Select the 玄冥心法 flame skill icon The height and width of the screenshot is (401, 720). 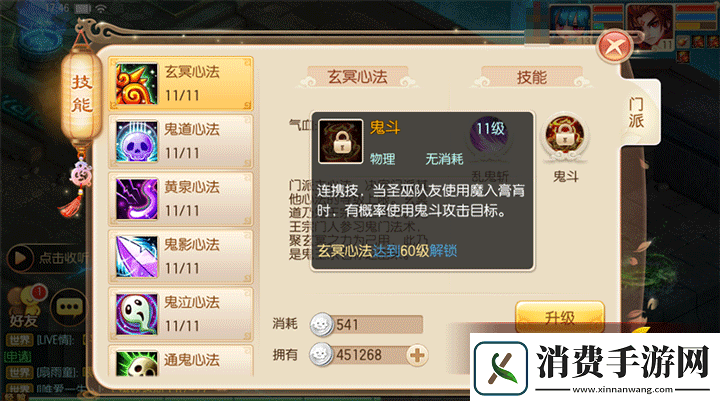[x=136, y=84]
